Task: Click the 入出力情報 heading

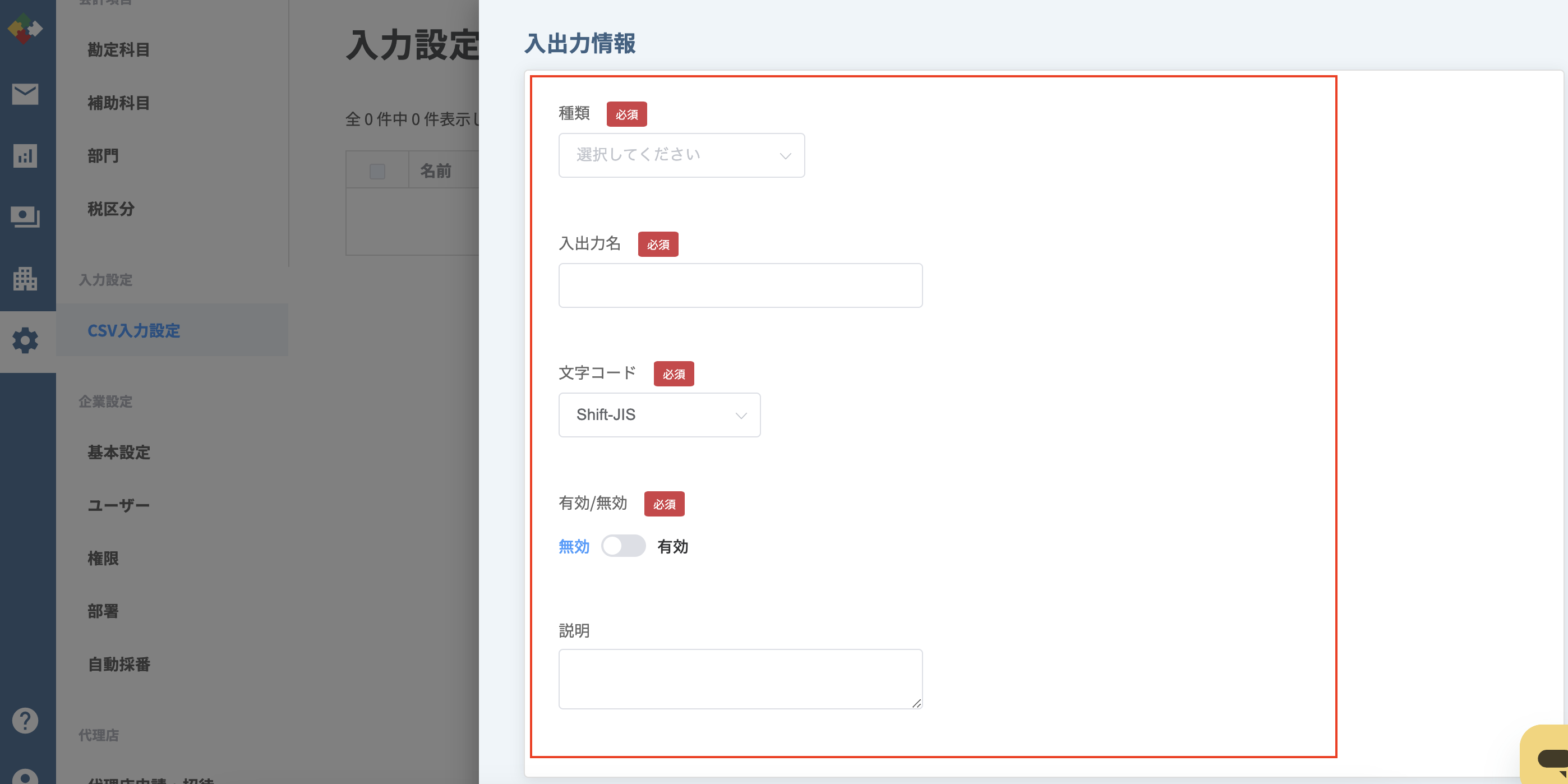Action: click(580, 44)
